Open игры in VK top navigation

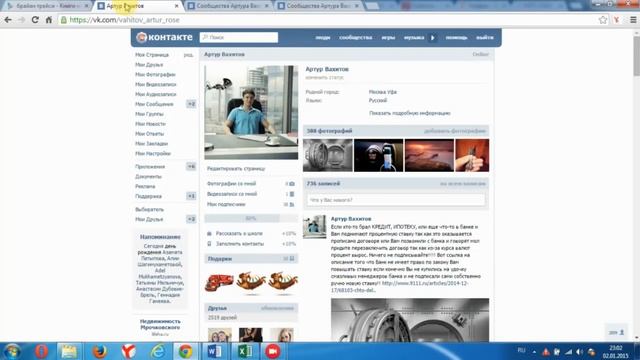[x=388, y=38]
